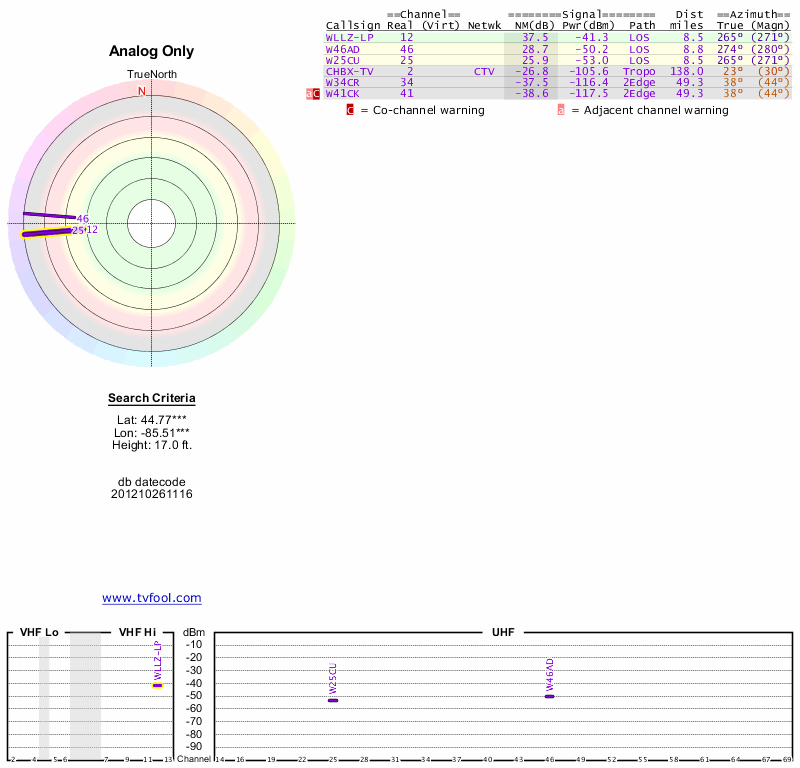800x768 pixels.
Task: Click the 8.8 miles distance for W46AD
Action: tap(693, 49)
